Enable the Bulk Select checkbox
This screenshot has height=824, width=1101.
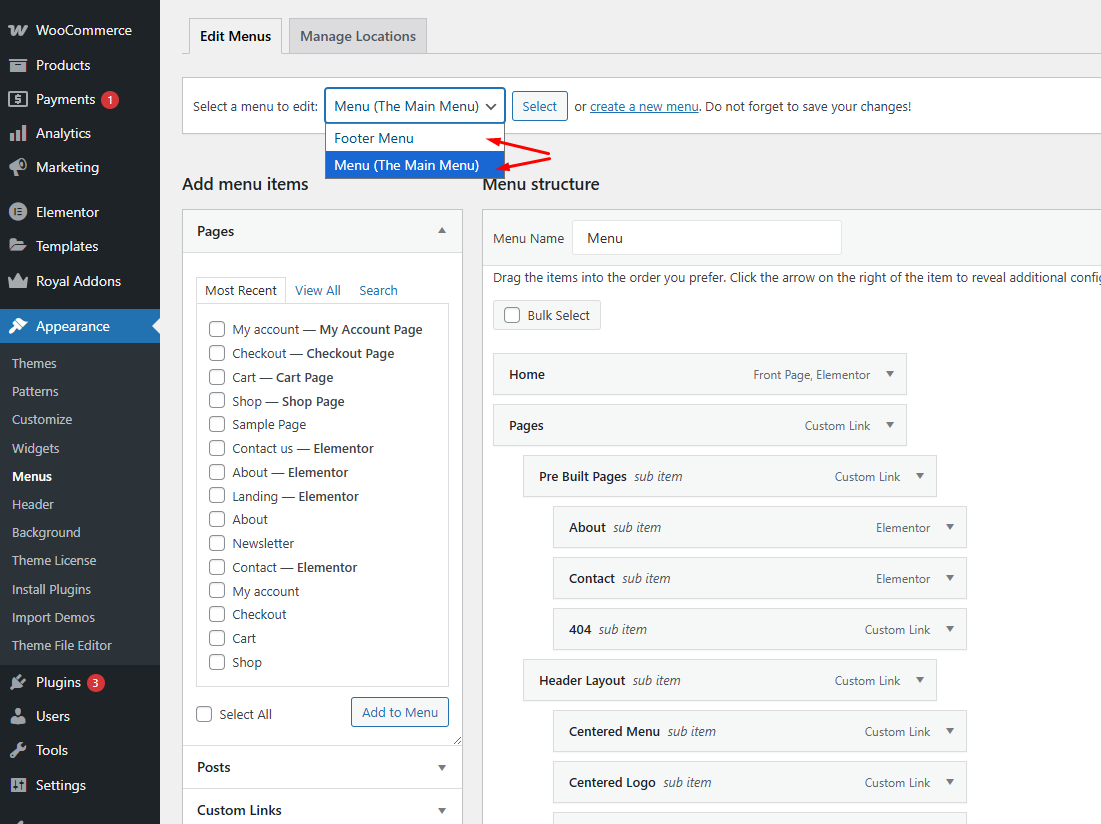pos(512,315)
